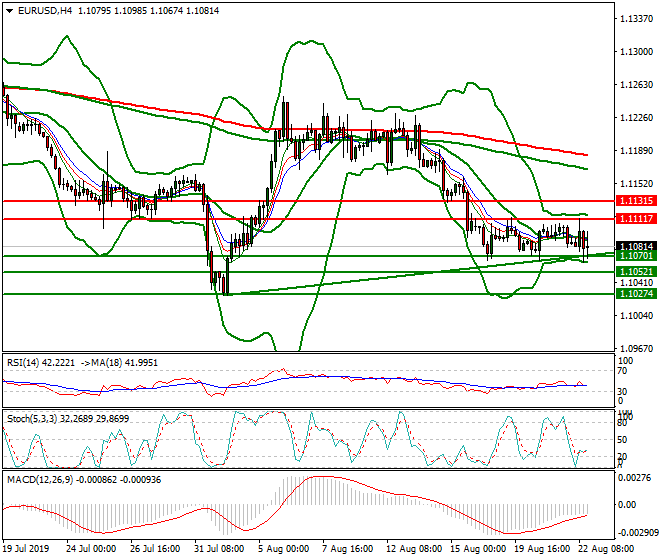Click the 1.11315 red resistance price label
Image resolution: width=660 pixels, height=560 pixels.
tap(636, 201)
